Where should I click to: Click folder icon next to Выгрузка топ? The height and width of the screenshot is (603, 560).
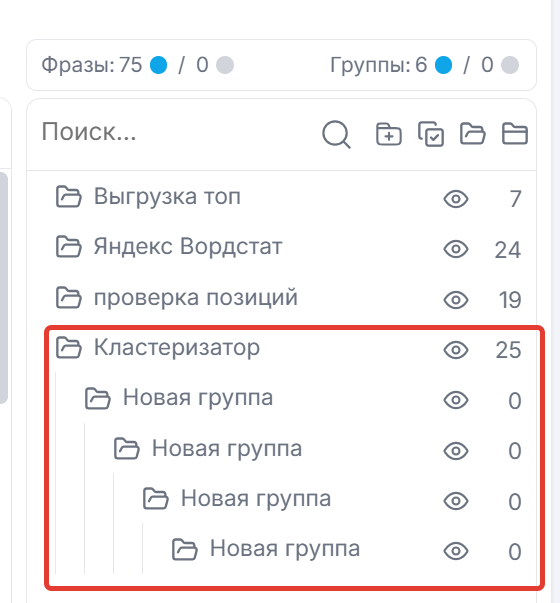click(x=68, y=197)
